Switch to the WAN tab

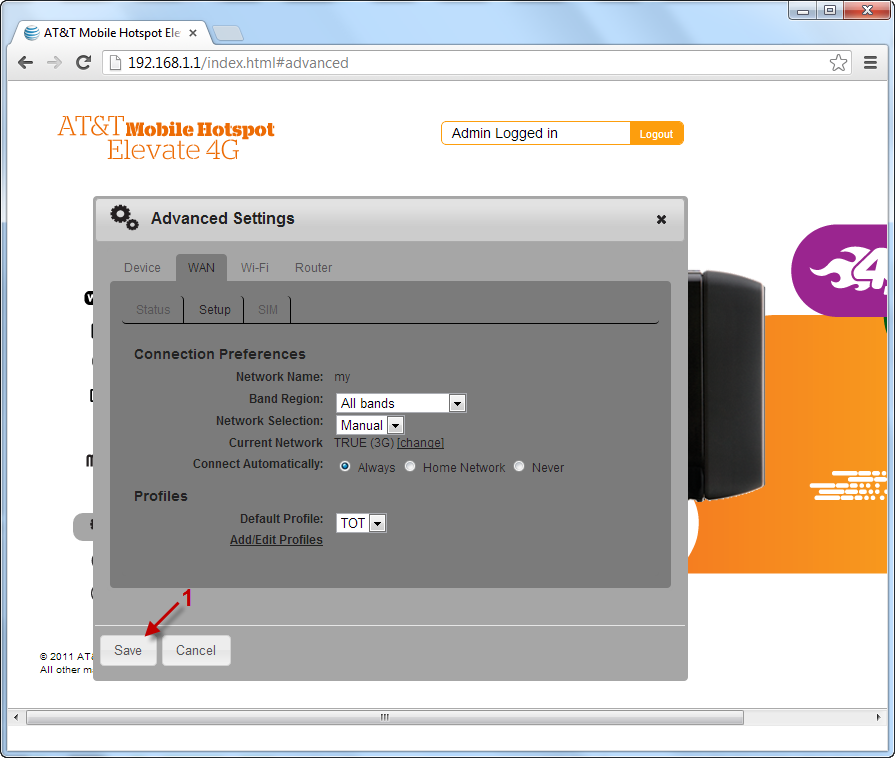click(x=201, y=268)
